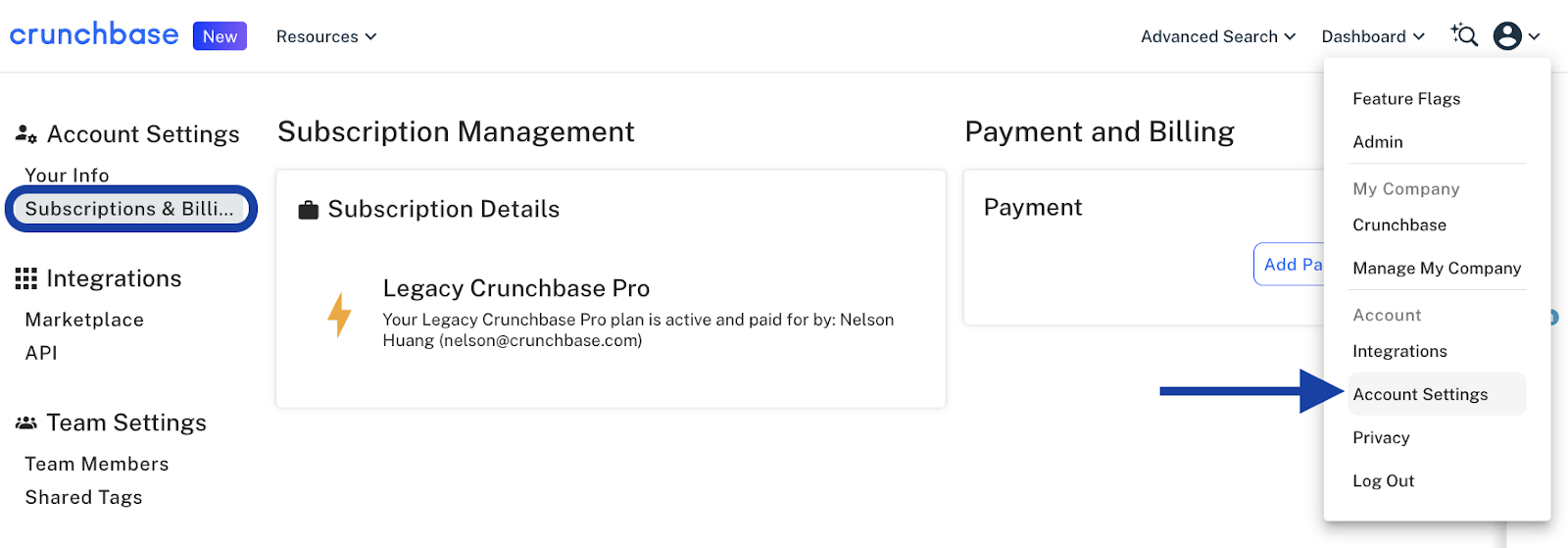
Task: Expand the Resources dropdown
Action: [x=326, y=36]
